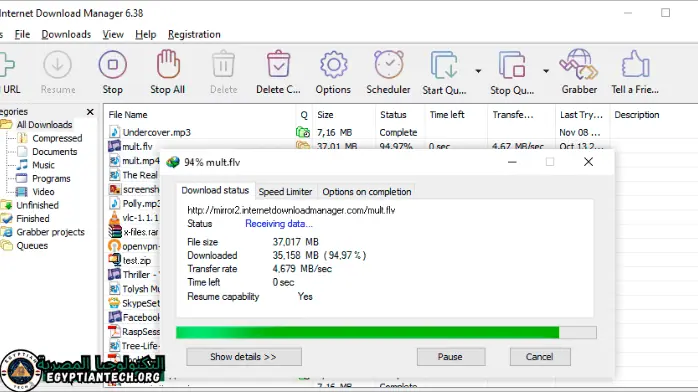Viewport: 698px width, 392px height.
Task: Expand Stop Queue dropdown arrow
Action: click(x=546, y=71)
